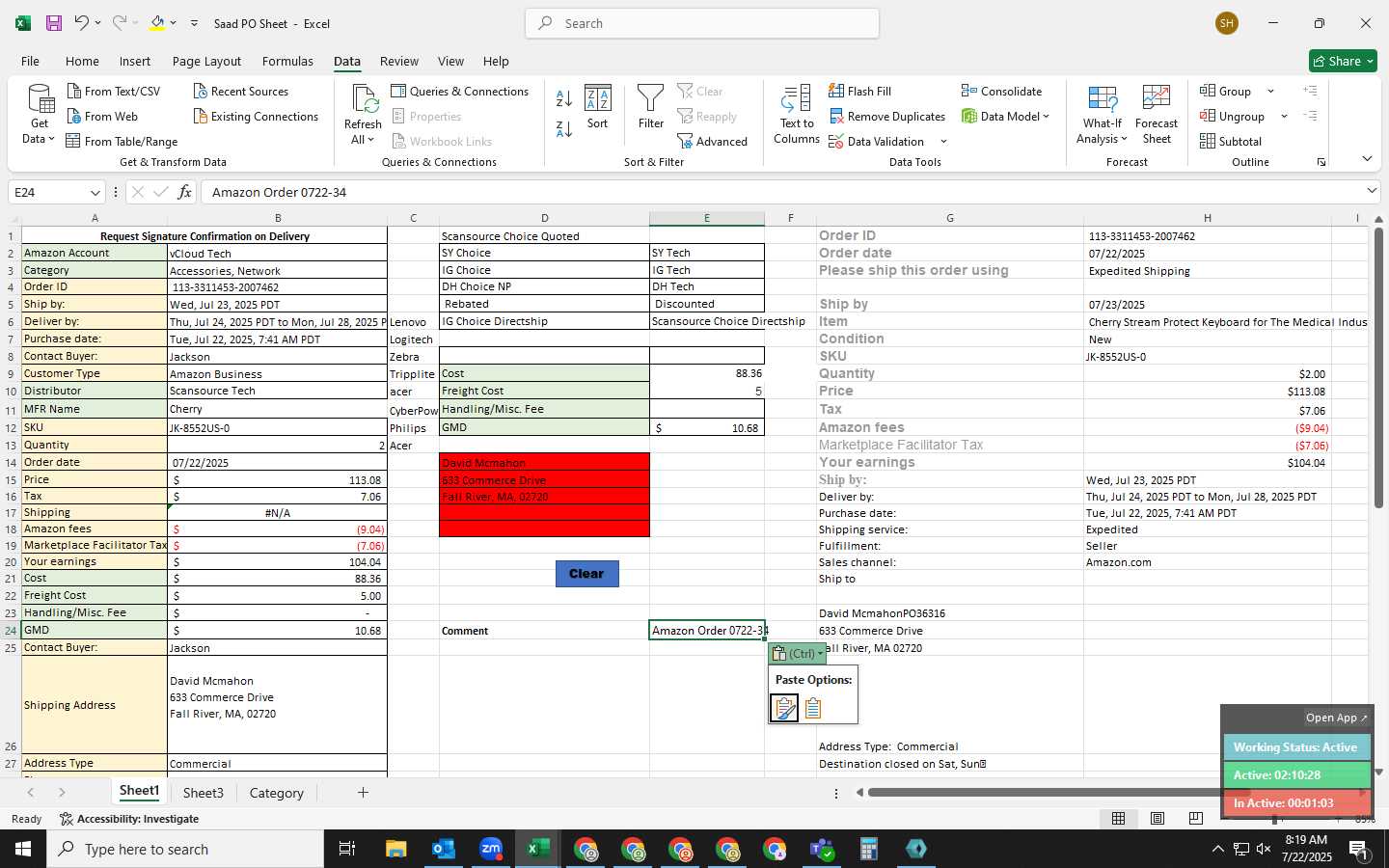Screen dimensions: 1389x868
Task: Click the green Share button
Action: [x=1343, y=61]
